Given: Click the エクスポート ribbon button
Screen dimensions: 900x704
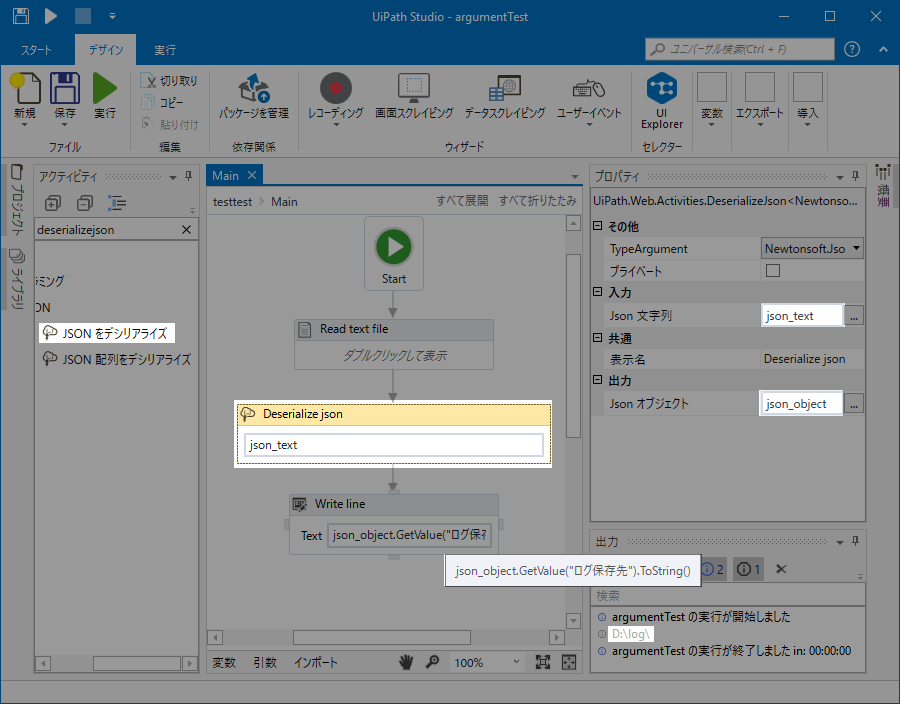Looking at the screenshot, I should point(760,99).
